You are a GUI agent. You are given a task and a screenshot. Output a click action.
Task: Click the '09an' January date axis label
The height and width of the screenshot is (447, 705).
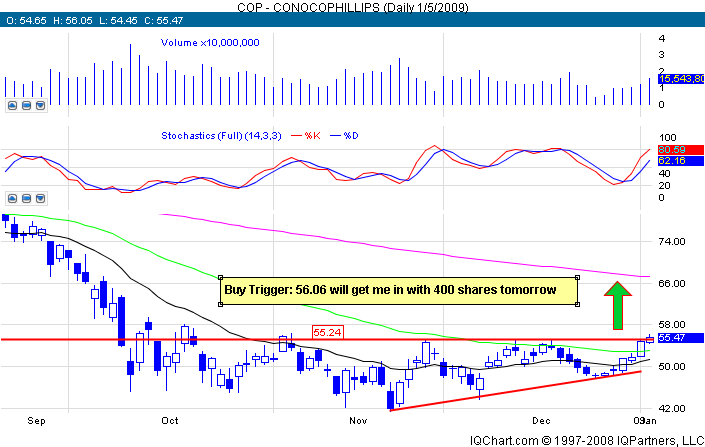point(645,421)
